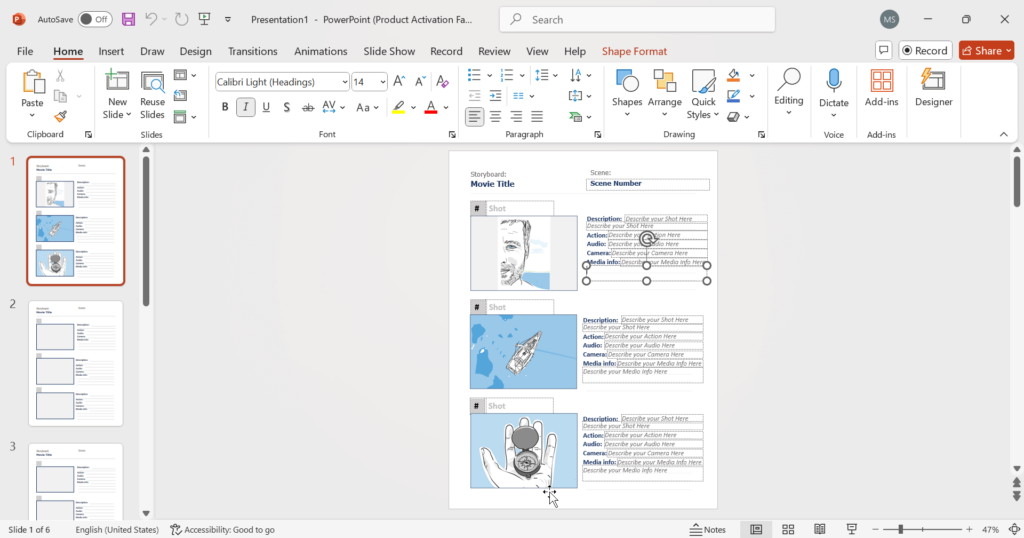Expand the font name dropdown

(x=344, y=82)
